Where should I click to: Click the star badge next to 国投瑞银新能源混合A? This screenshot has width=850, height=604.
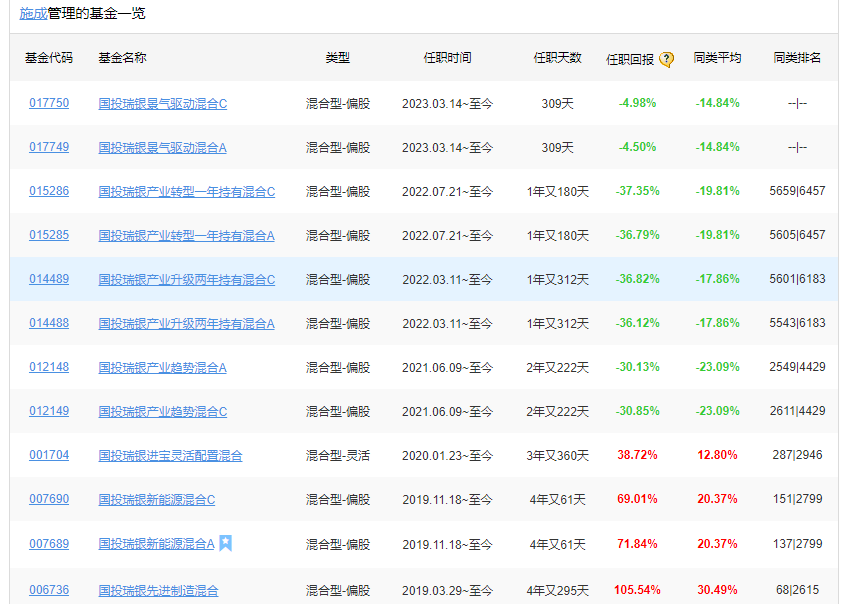(226, 543)
